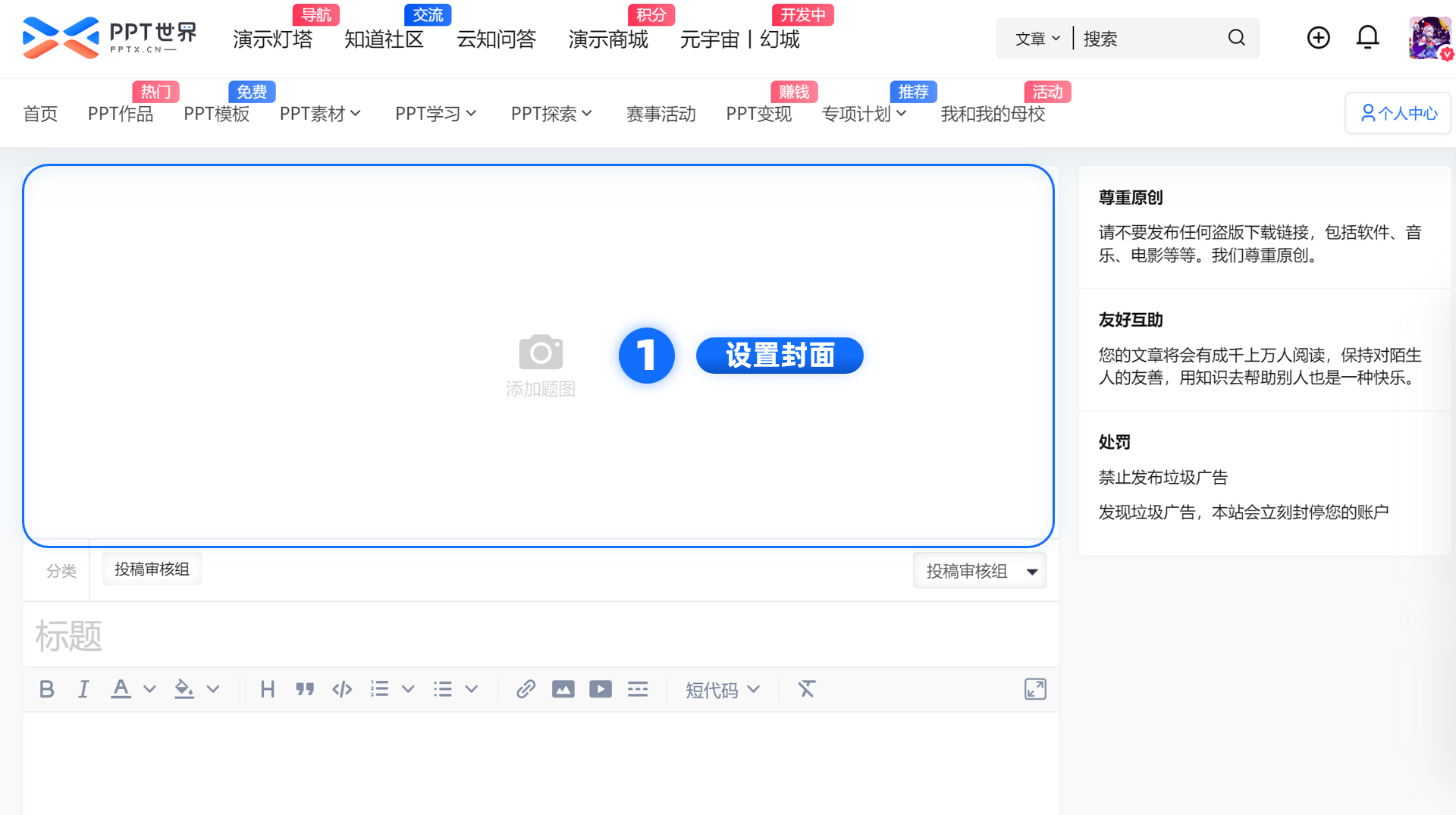Open 元宇宙 | 幻城 link
1456x815 pixels.
740,39
